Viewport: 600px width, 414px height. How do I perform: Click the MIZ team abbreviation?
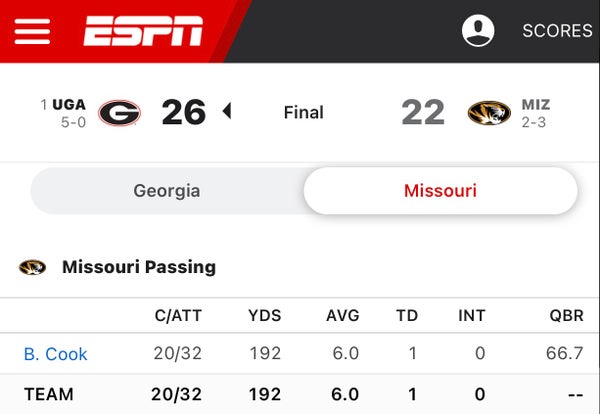[x=536, y=104]
